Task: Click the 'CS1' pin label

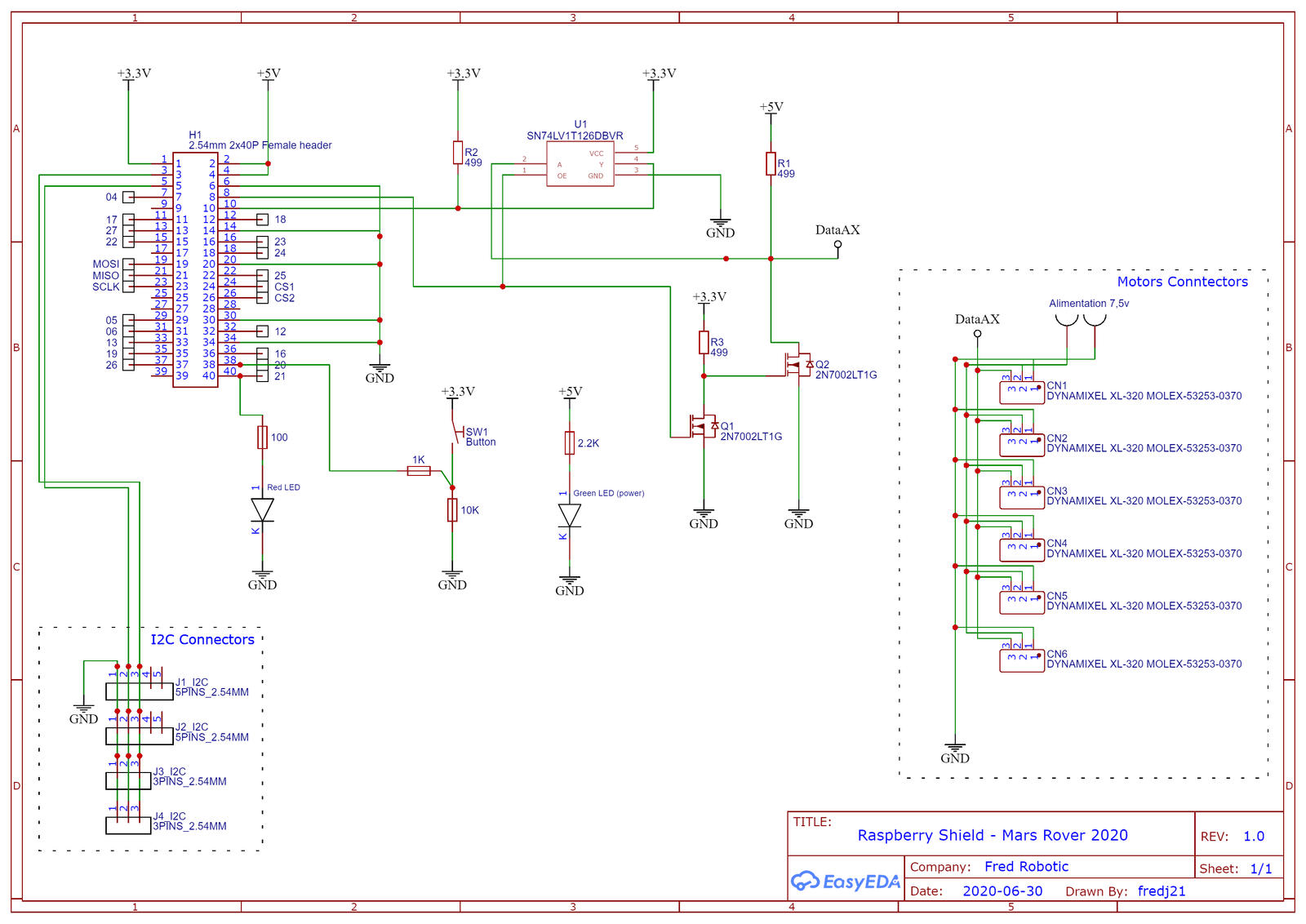Action: (284, 287)
